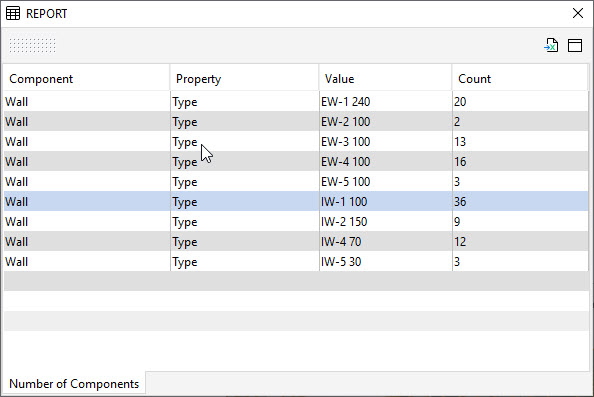
Task: Click the REPORT table icon in title bar
Action: coord(13,14)
